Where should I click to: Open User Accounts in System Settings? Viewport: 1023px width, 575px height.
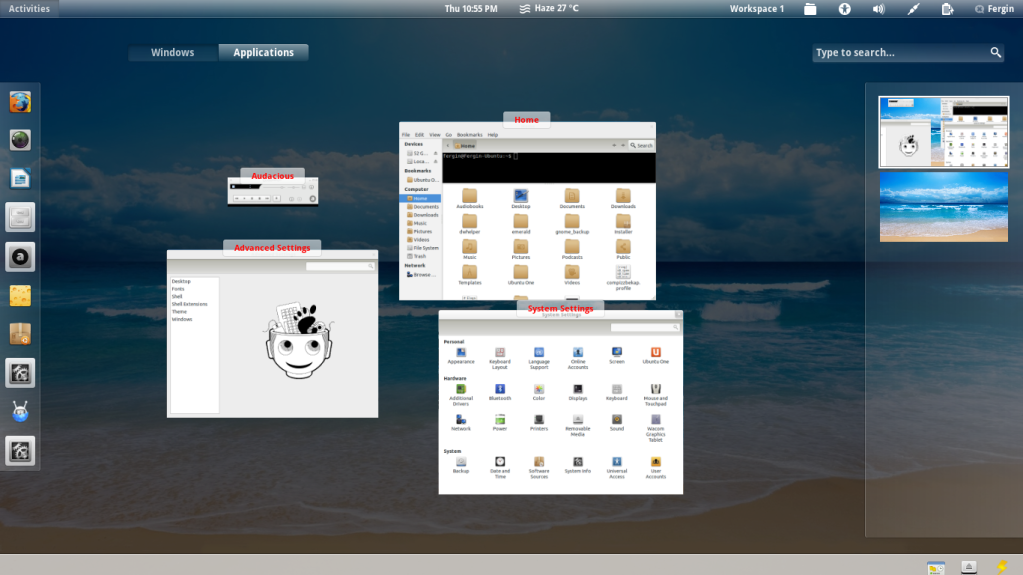tap(656, 468)
